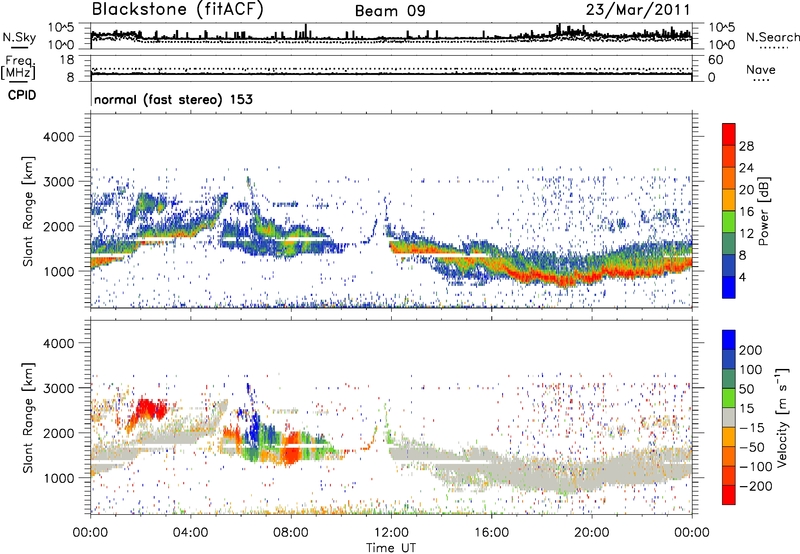
Task: Click the "N.Search" label
Action: pyautogui.click(x=772, y=37)
